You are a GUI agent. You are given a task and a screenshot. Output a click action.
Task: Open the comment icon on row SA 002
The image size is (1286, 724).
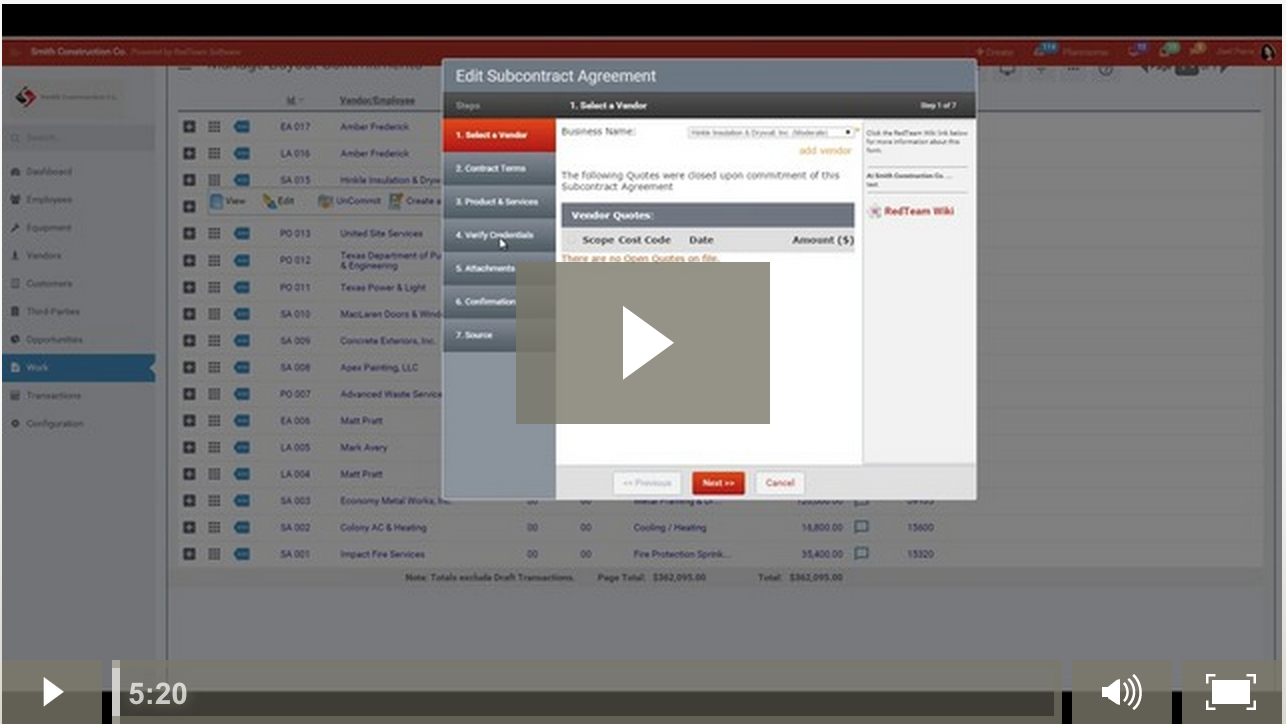pyautogui.click(x=861, y=527)
